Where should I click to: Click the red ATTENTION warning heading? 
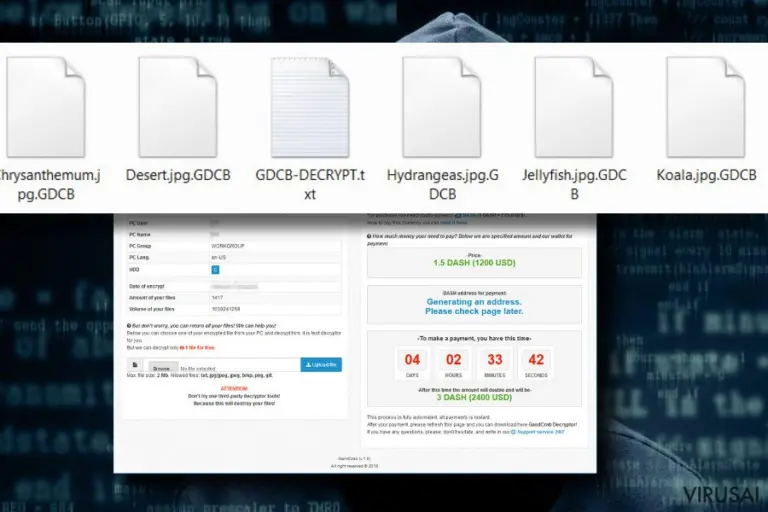234,389
